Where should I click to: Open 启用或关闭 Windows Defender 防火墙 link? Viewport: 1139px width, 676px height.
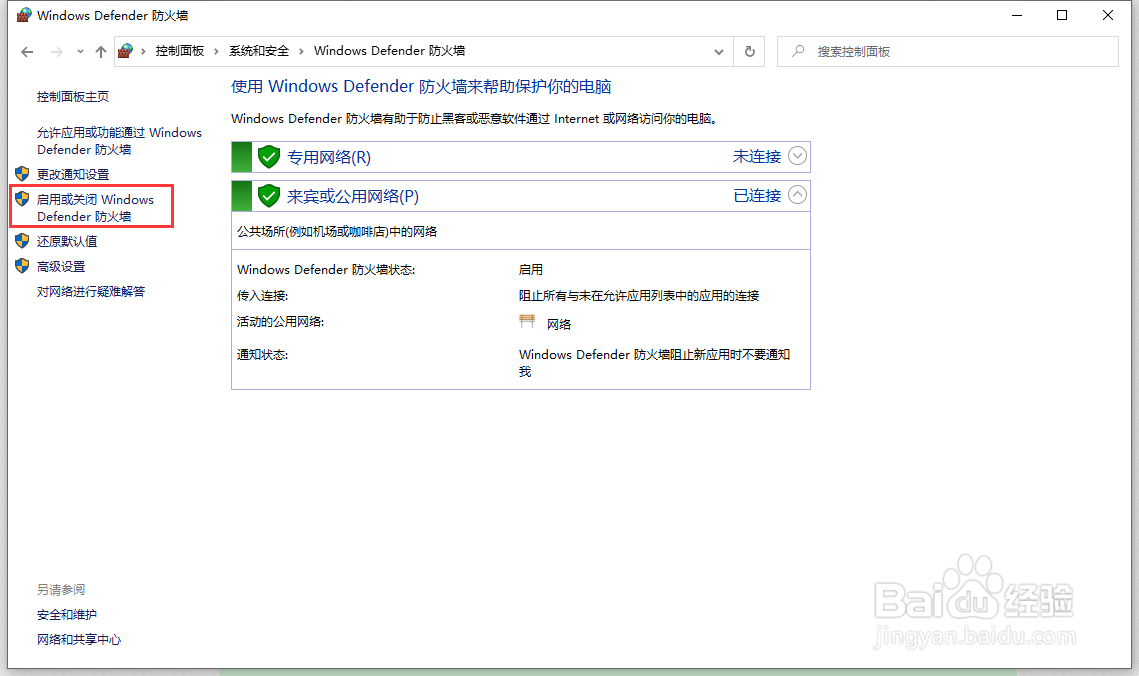coord(95,208)
